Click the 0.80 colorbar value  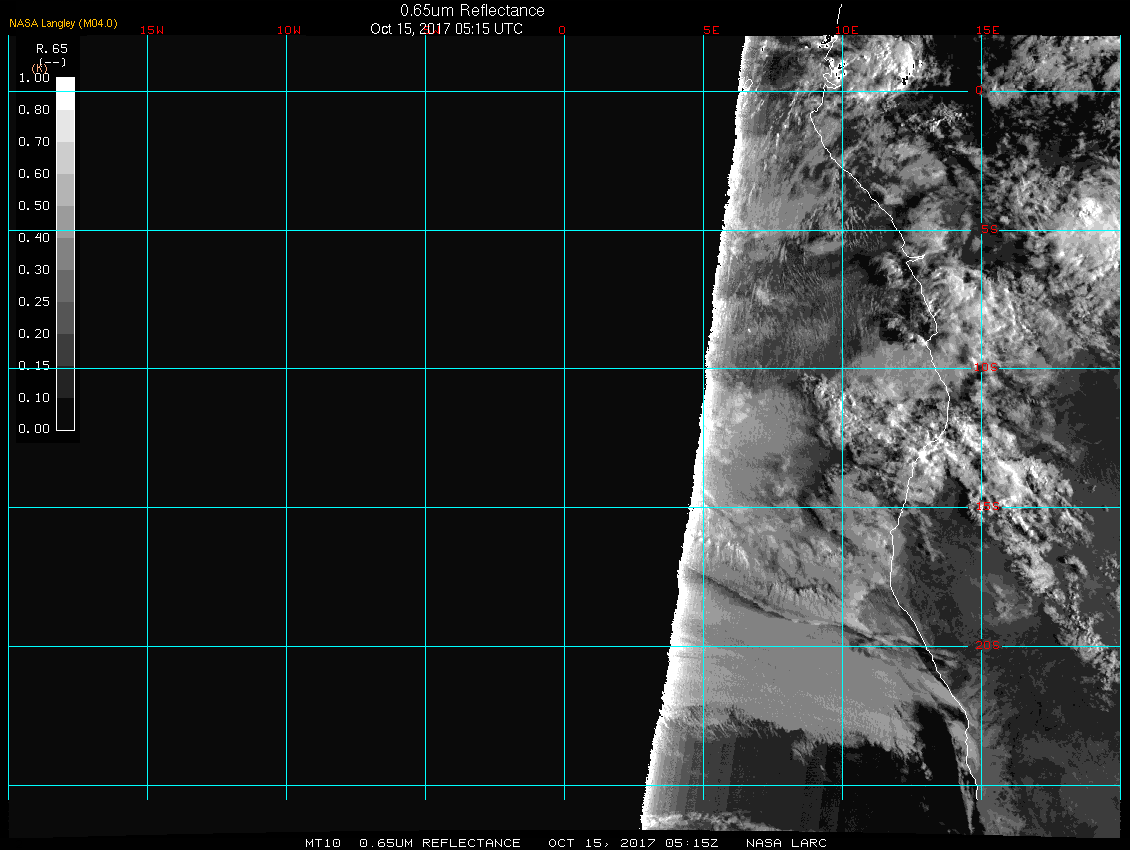pyautogui.click(x=34, y=110)
